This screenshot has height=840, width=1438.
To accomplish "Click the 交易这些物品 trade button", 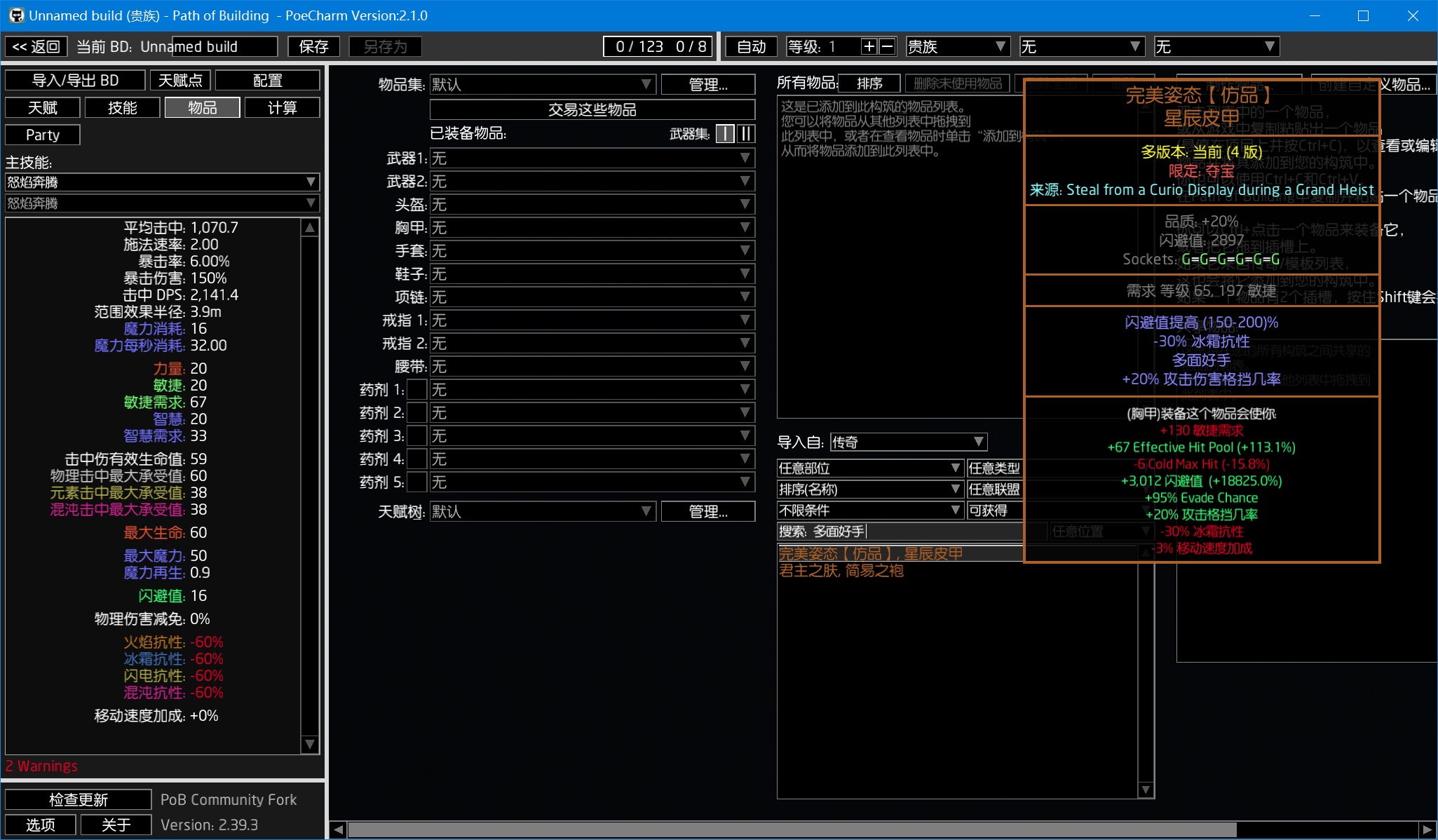I will (x=592, y=109).
